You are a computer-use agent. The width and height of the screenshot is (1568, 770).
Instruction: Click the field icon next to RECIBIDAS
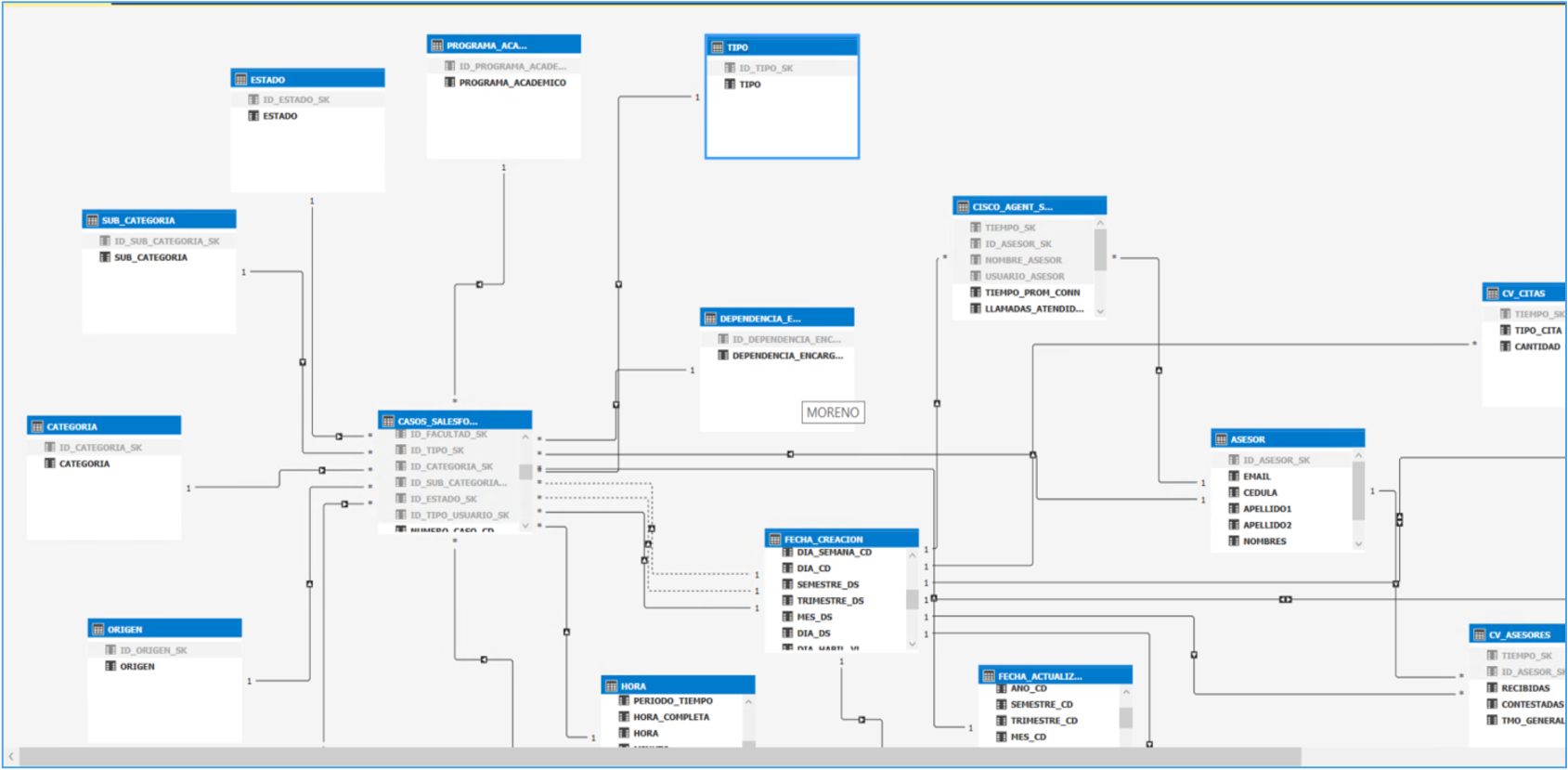[1492, 688]
